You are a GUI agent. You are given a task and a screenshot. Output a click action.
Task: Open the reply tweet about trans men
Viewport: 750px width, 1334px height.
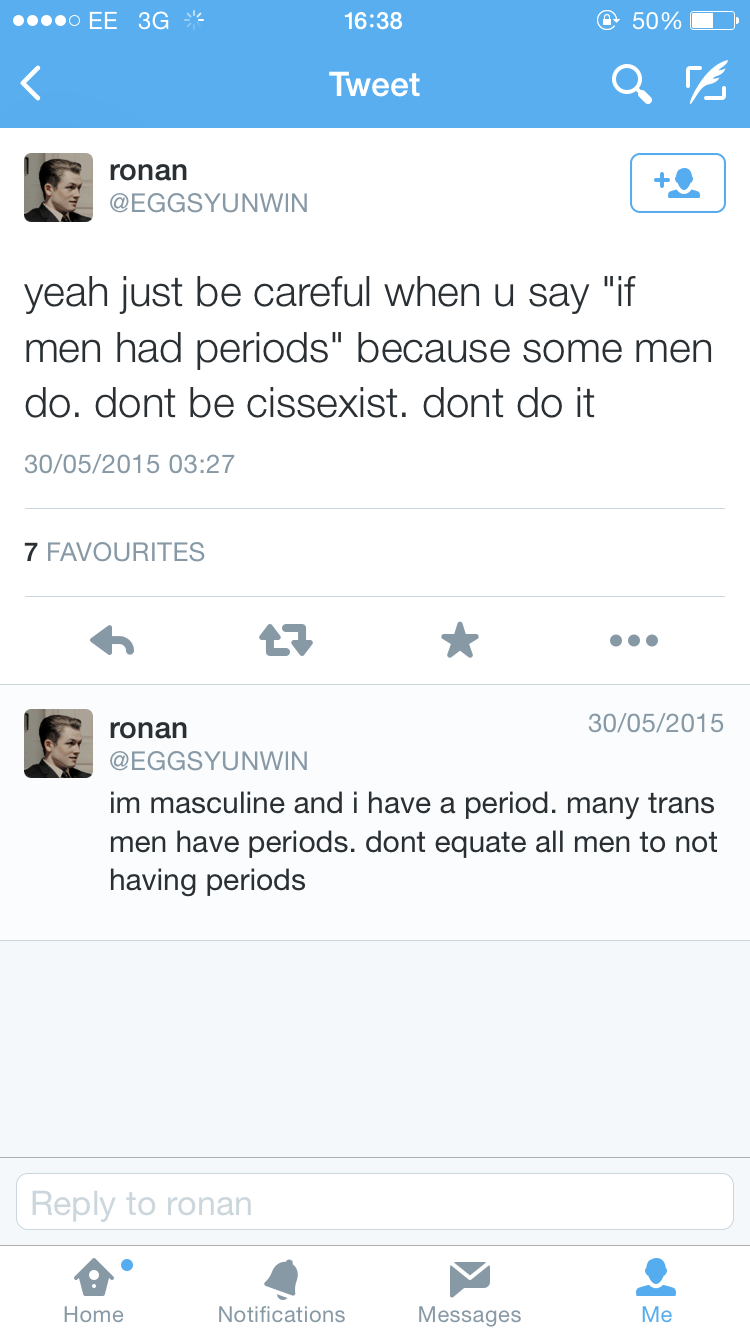pyautogui.click(x=412, y=842)
